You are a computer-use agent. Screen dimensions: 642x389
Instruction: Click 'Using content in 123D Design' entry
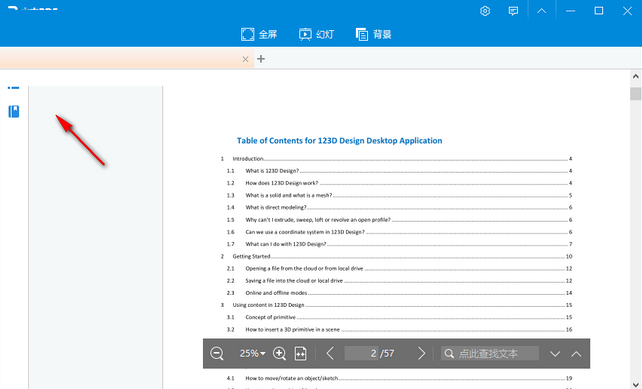[x=396, y=305]
